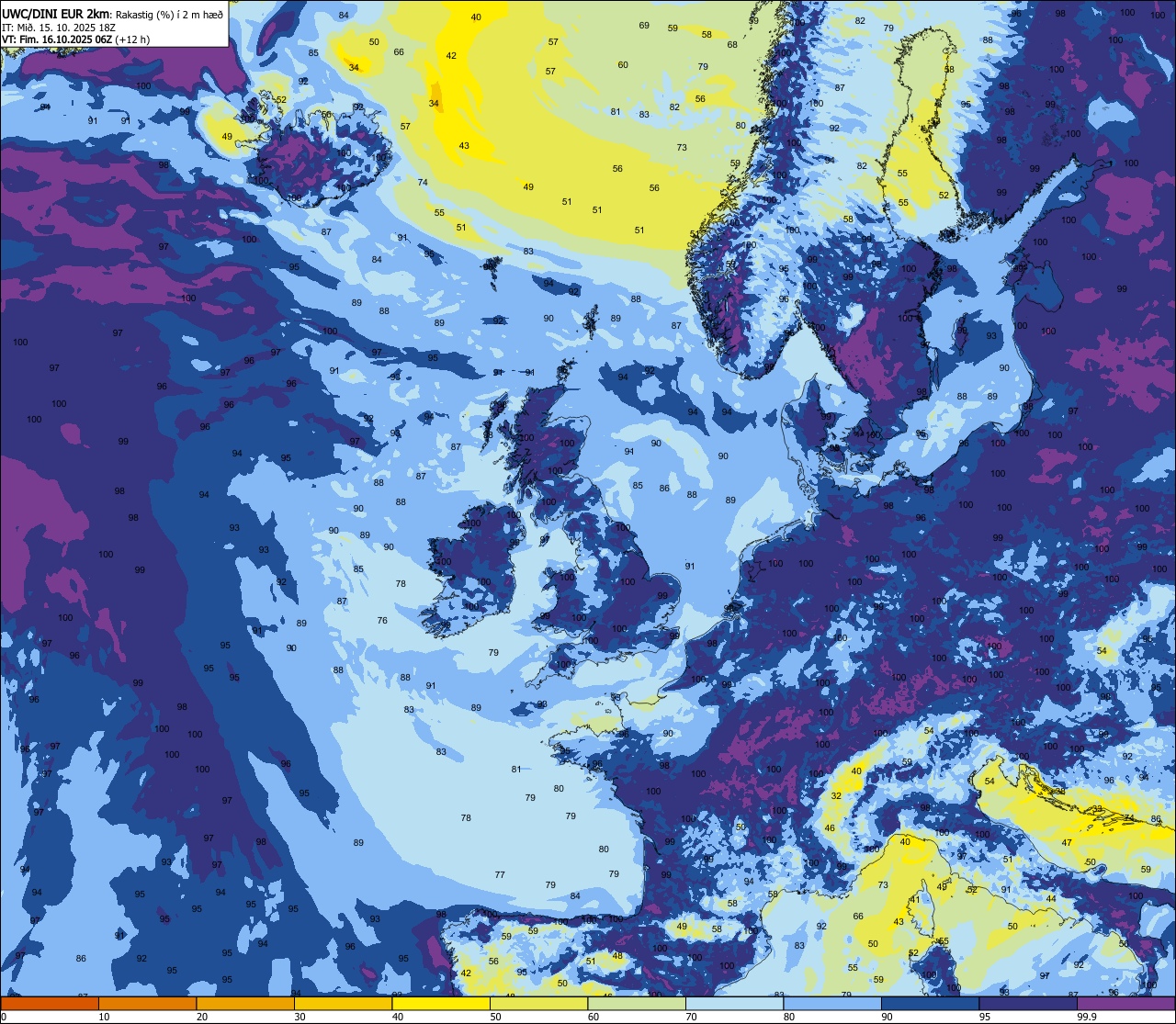Click the legend swatch between 80 and 90
1176x1024 pixels.
(832, 1003)
